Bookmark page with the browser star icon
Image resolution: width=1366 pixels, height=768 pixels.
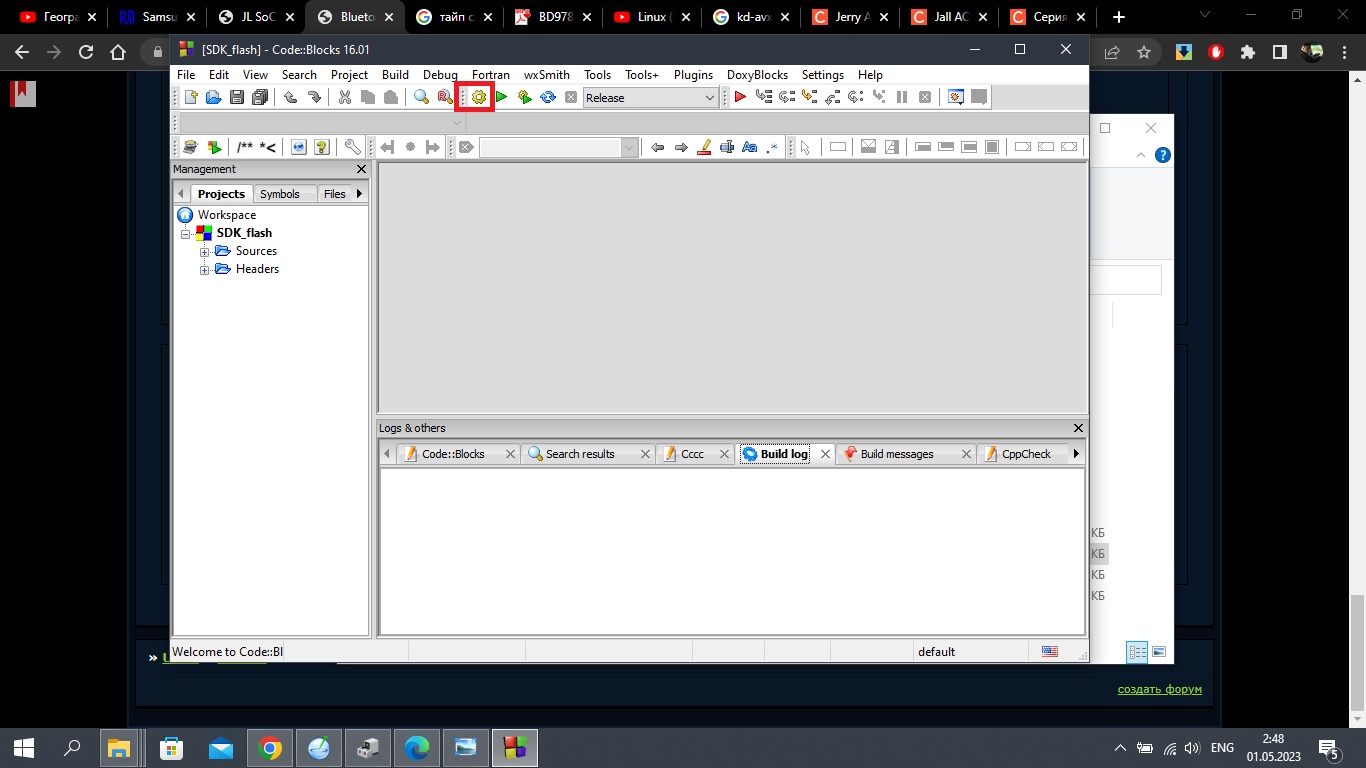(x=1144, y=52)
